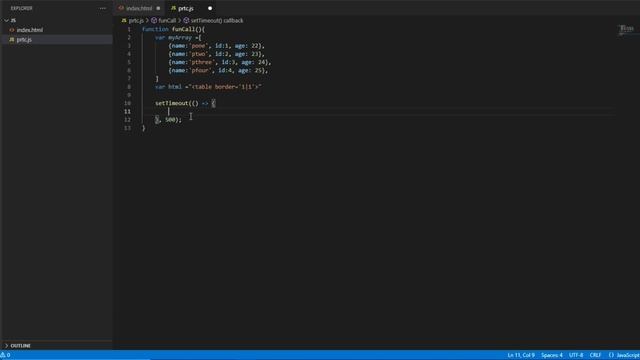Switch to the prtc.js editor tab
Image resolution: width=640 pixels, height=360 pixels.
coord(186,8)
